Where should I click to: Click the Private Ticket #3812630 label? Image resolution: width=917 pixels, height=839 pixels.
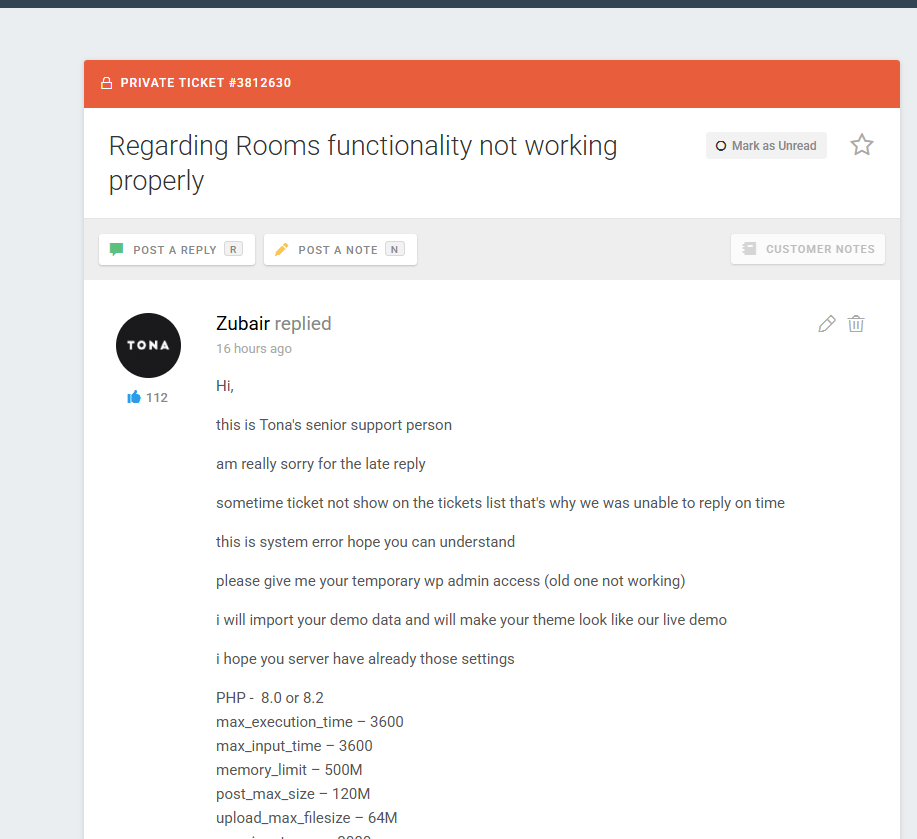[x=205, y=83]
